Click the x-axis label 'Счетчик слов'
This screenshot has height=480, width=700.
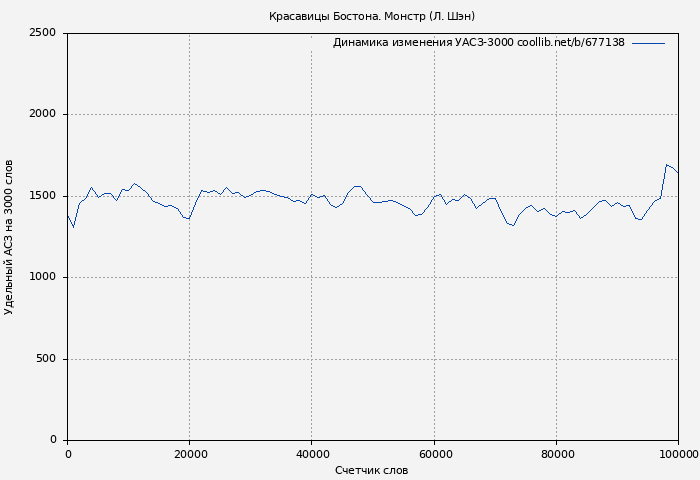tap(371, 470)
